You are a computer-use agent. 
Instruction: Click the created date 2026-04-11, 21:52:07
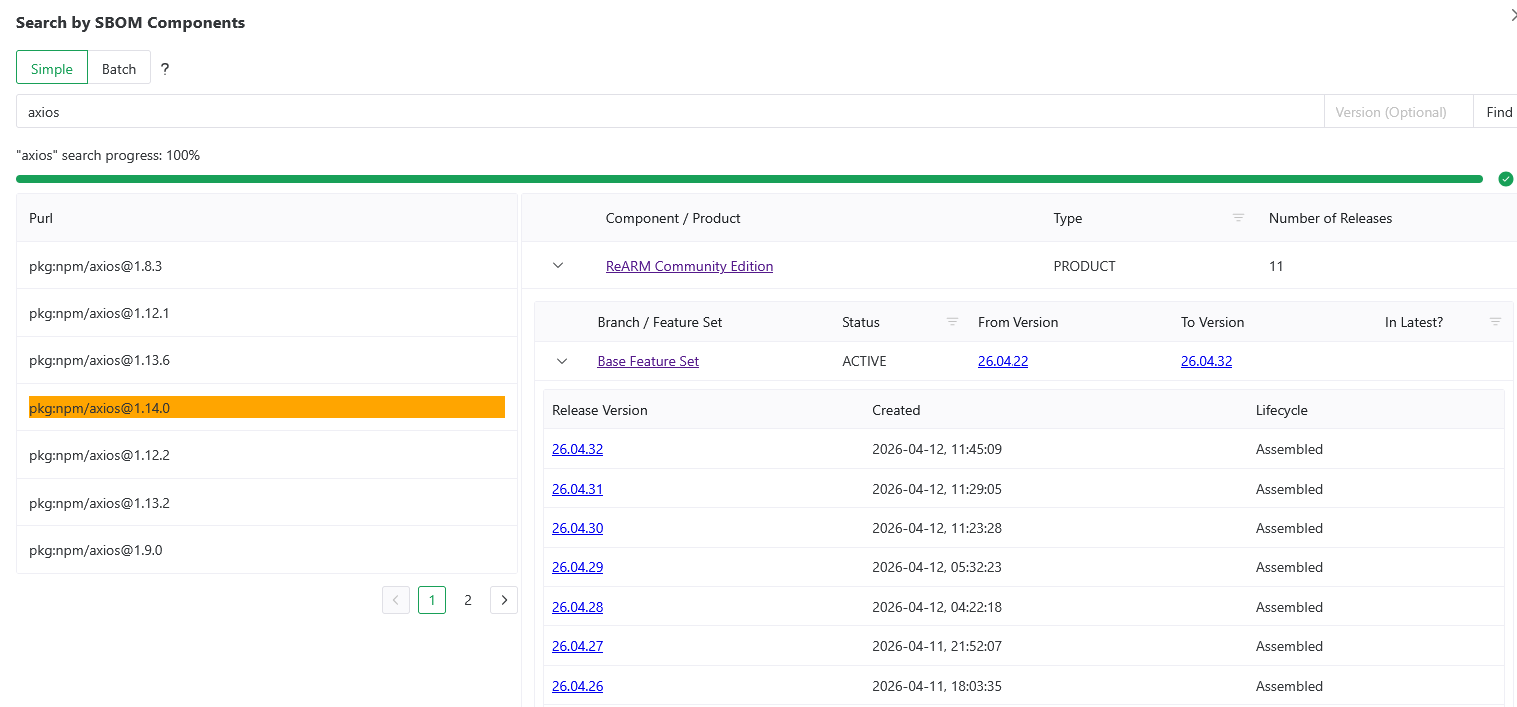(x=937, y=646)
